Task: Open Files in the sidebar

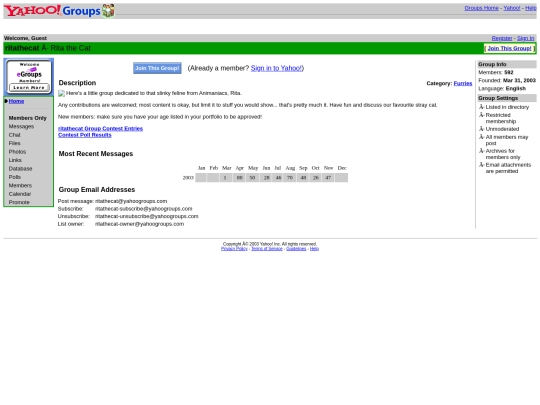Action: point(14,143)
